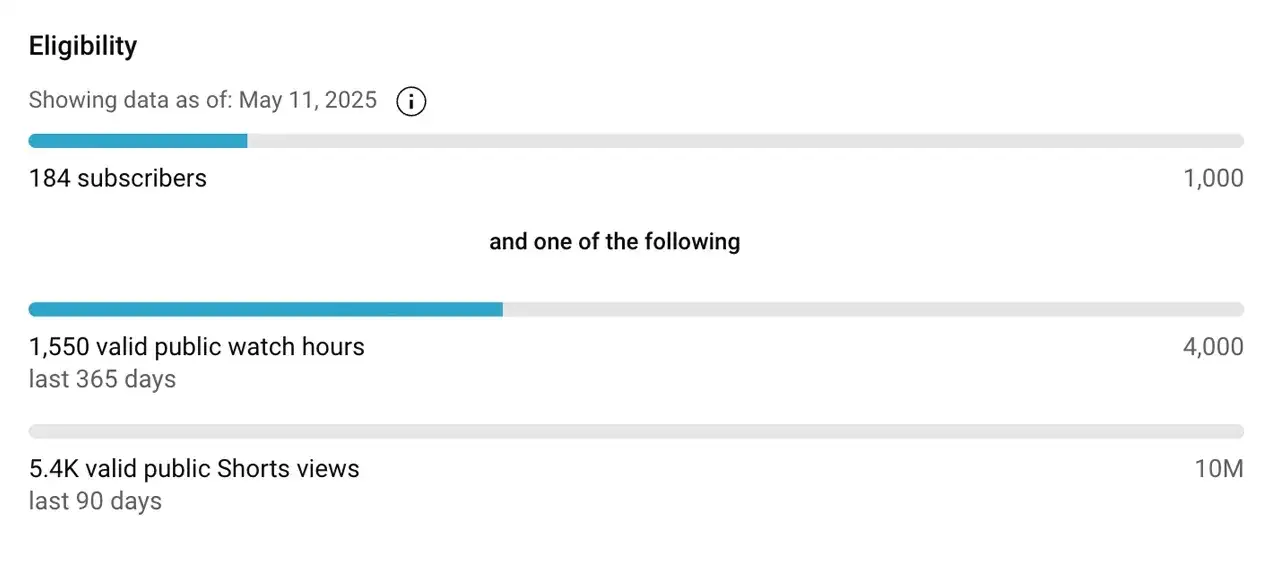Select the '1,550 valid public watch hours' text
Screen dimensions: 1280x566
pos(197,347)
